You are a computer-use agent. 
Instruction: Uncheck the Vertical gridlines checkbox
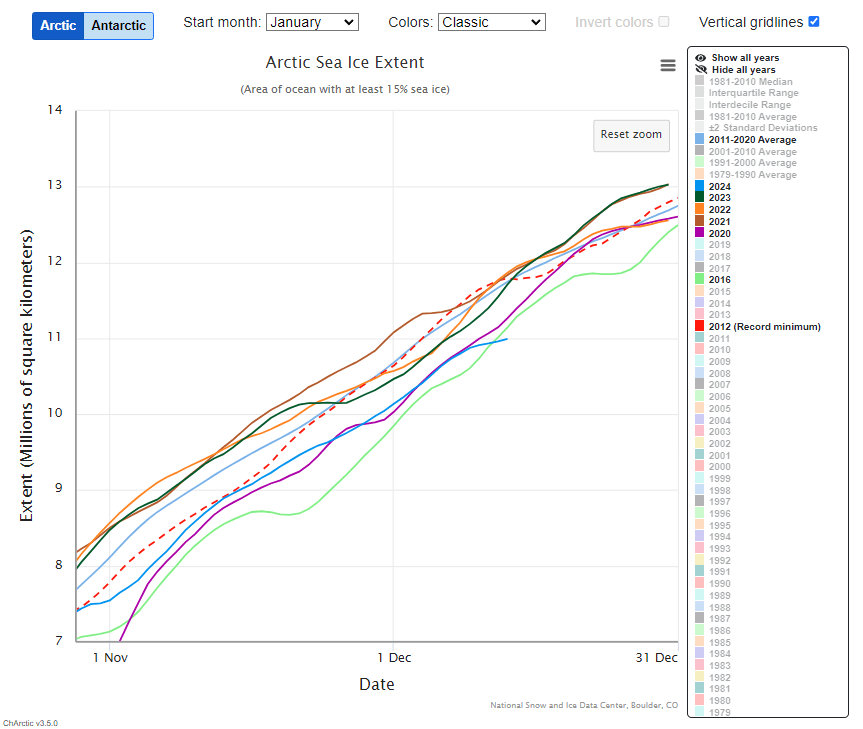pyautogui.click(x=813, y=22)
